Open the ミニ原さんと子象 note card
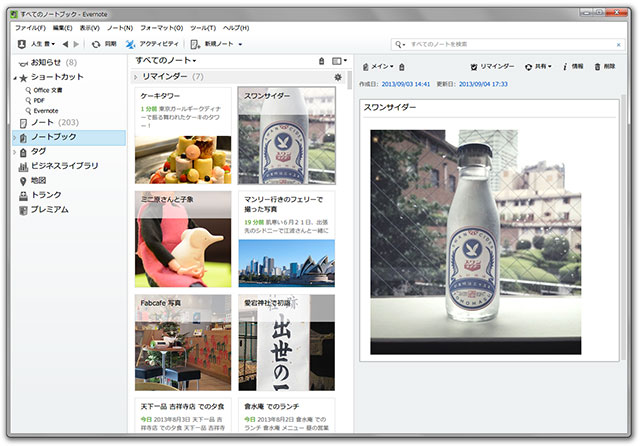640x446 pixels. pos(183,239)
